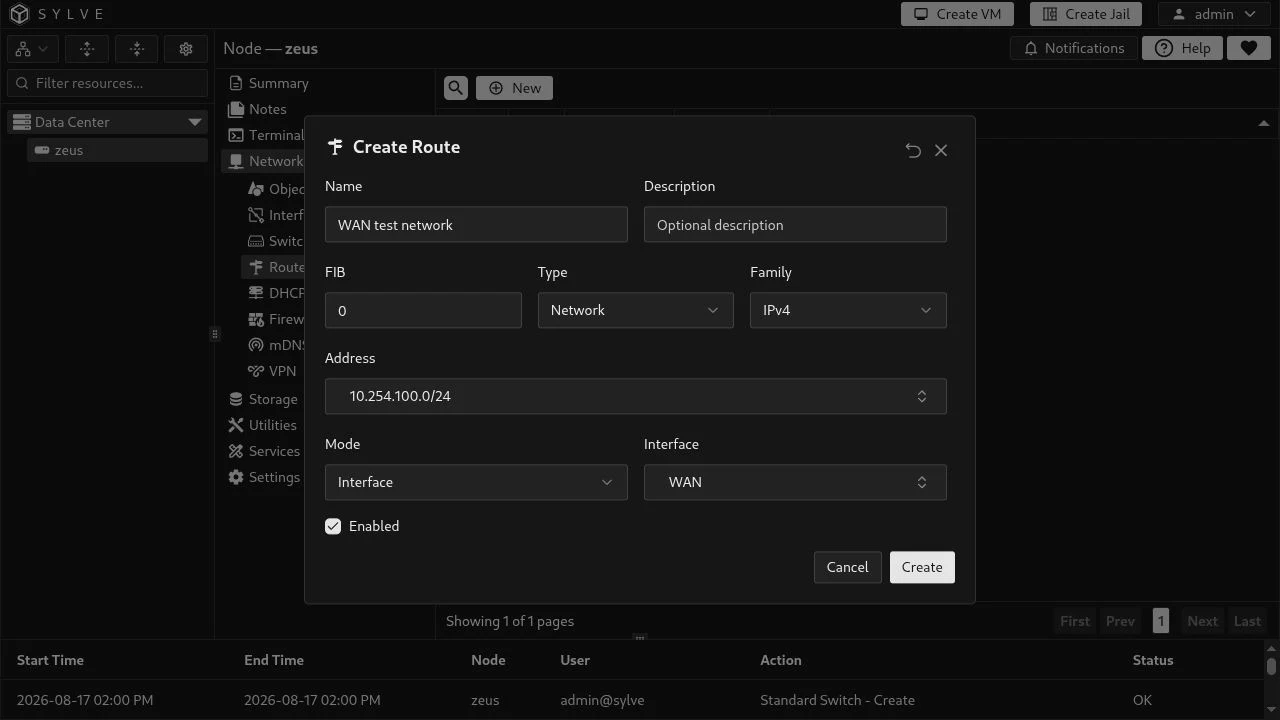The image size is (1280, 720).
Task: Open the Mode dropdown showing Interface
Action: click(476, 482)
